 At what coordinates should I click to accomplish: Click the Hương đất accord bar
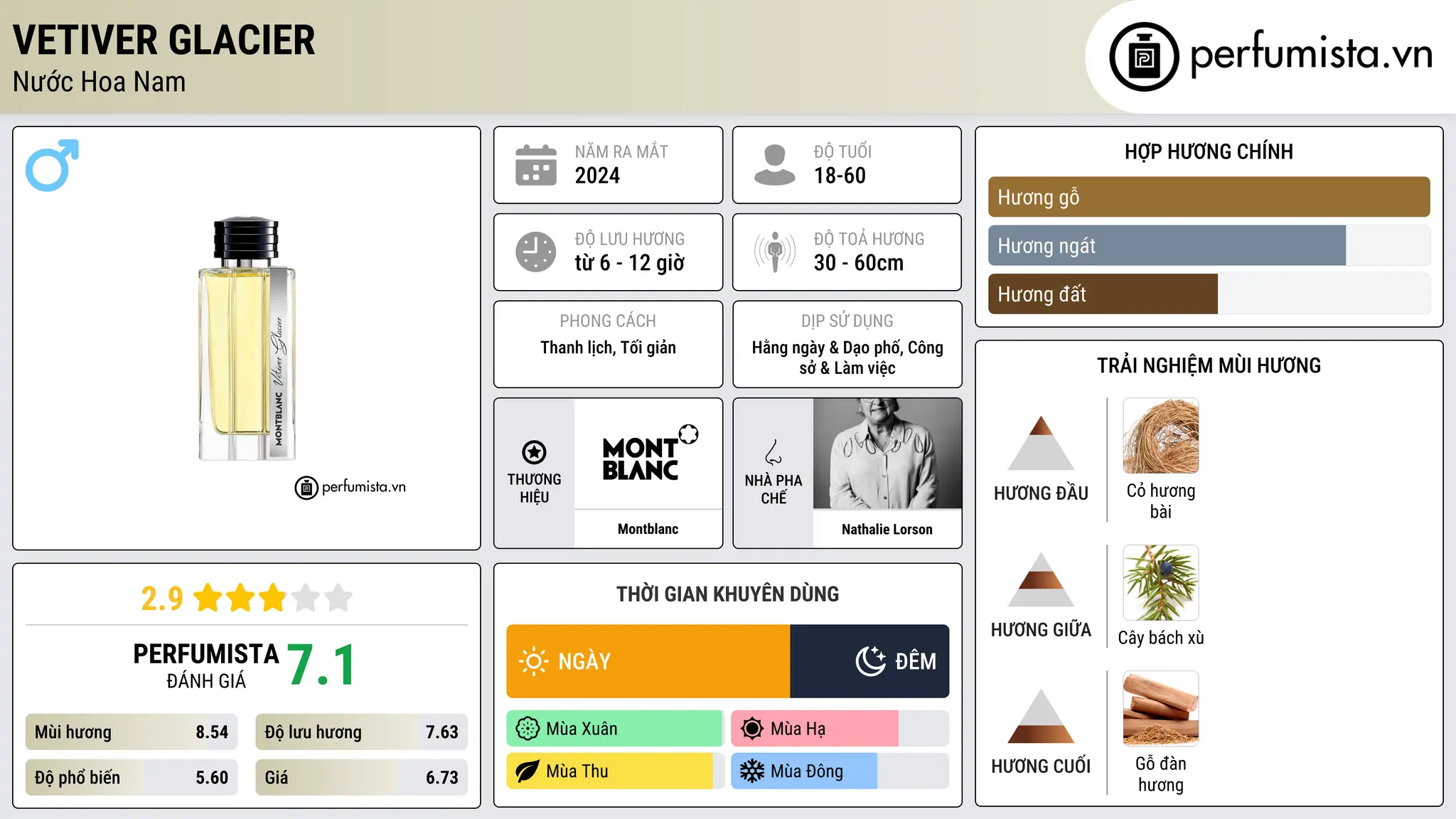coord(1209,294)
